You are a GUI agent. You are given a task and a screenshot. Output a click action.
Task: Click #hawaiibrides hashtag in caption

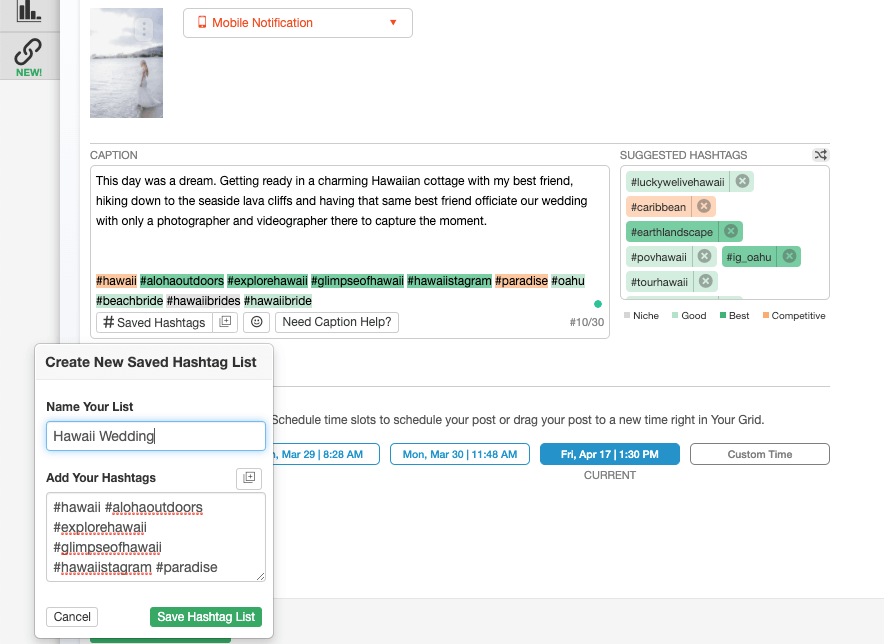[x=204, y=301]
